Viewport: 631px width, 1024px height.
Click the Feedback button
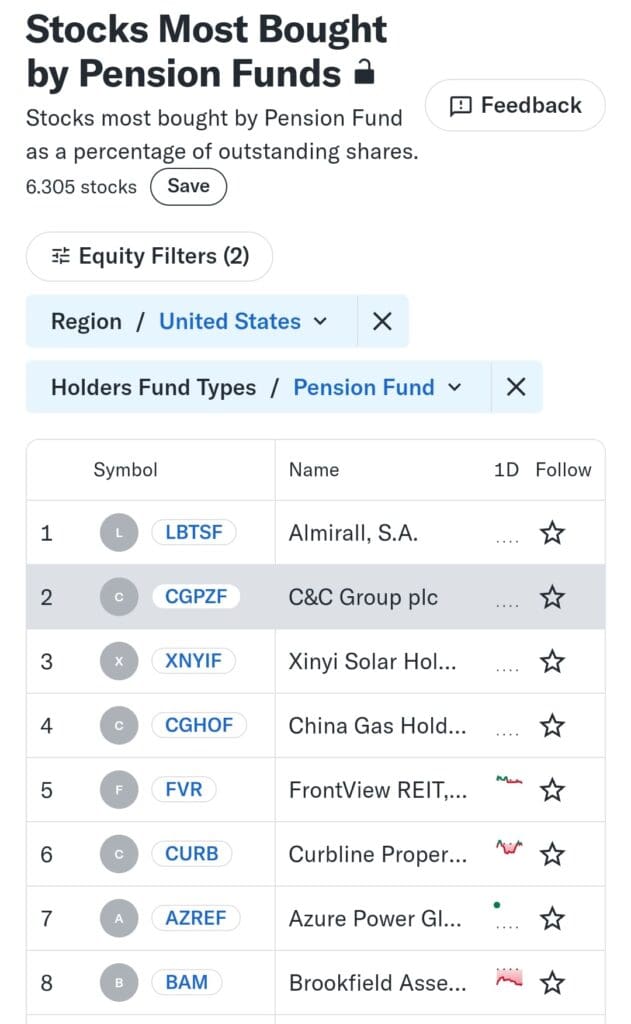(x=515, y=105)
